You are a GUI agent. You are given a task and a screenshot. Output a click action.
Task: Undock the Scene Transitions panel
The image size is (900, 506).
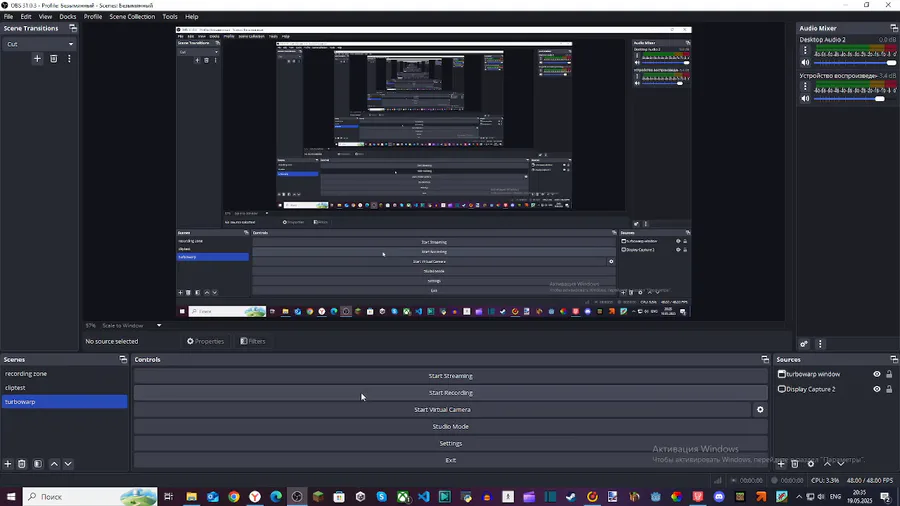point(73,28)
